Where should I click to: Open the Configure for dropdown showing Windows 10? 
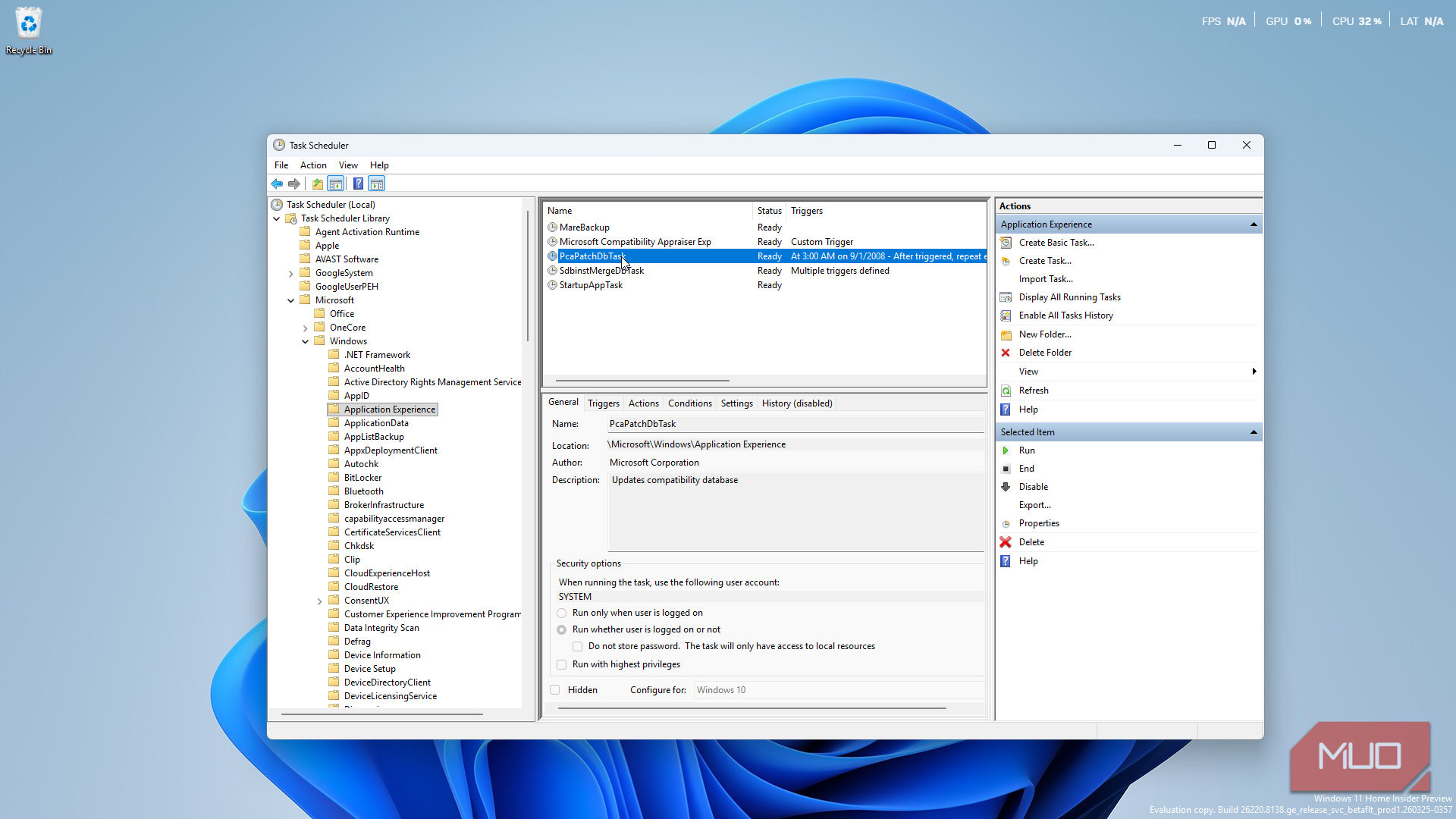(839, 690)
